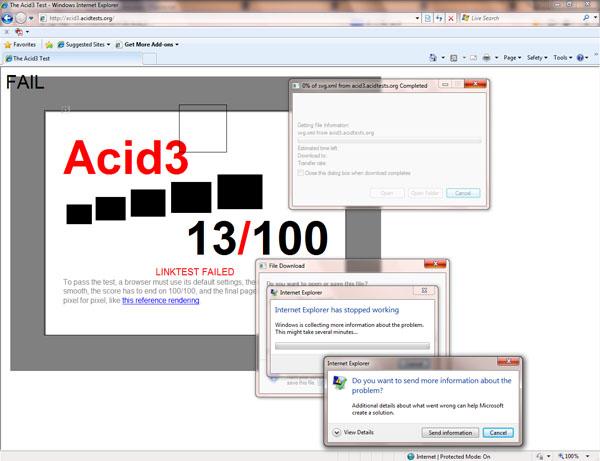The height and width of the screenshot is (461, 600).
Task: Click the progress bar in stopped working dialog
Action: pyautogui.click(x=352, y=346)
